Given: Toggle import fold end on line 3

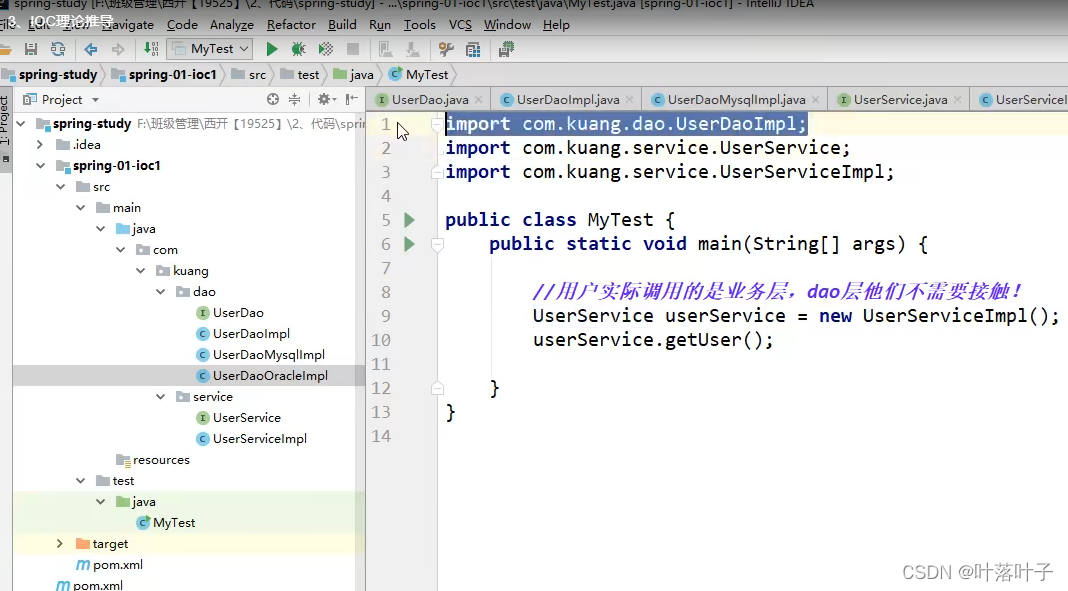Looking at the screenshot, I should point(437,172).
